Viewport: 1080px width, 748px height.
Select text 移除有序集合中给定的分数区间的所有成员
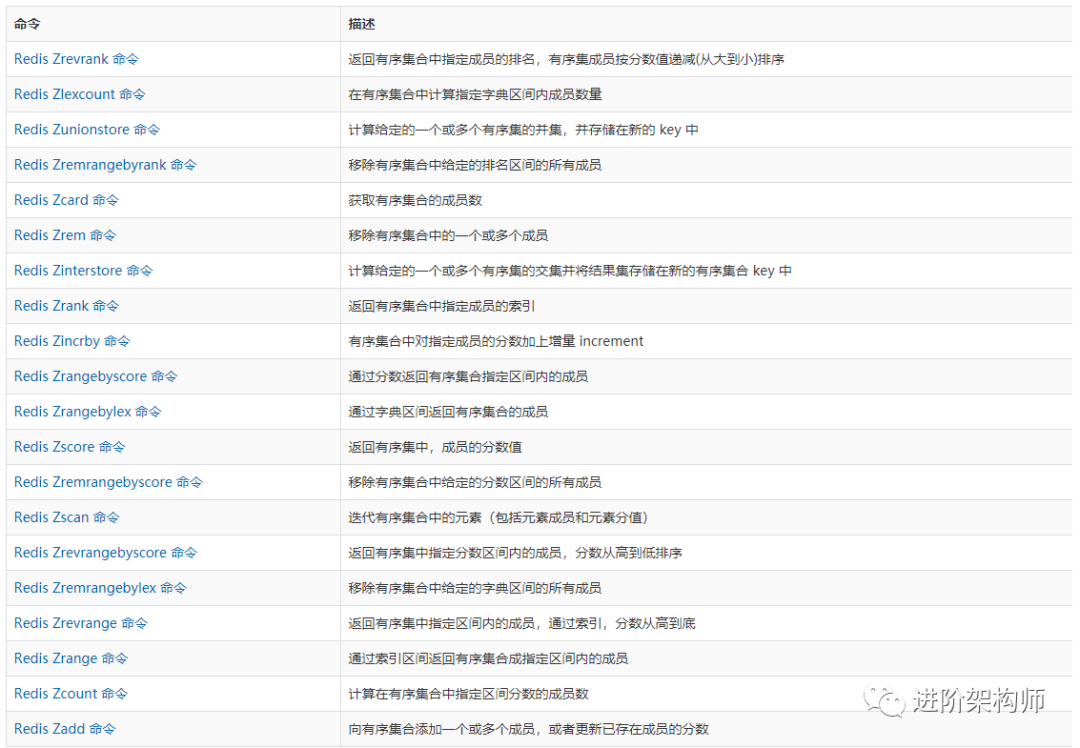(x=475, y=482)
